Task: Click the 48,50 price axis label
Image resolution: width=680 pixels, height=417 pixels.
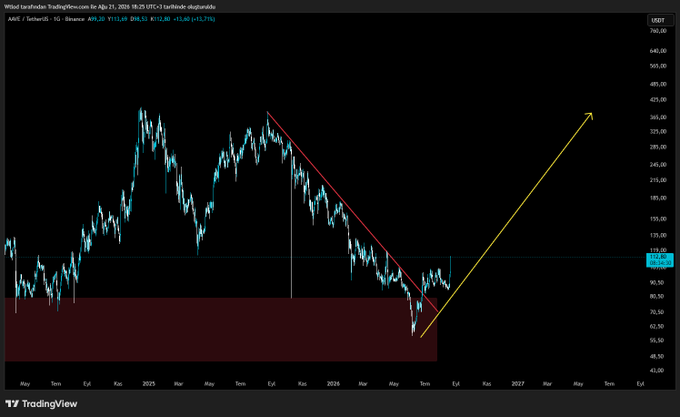Action: point(657,356)
